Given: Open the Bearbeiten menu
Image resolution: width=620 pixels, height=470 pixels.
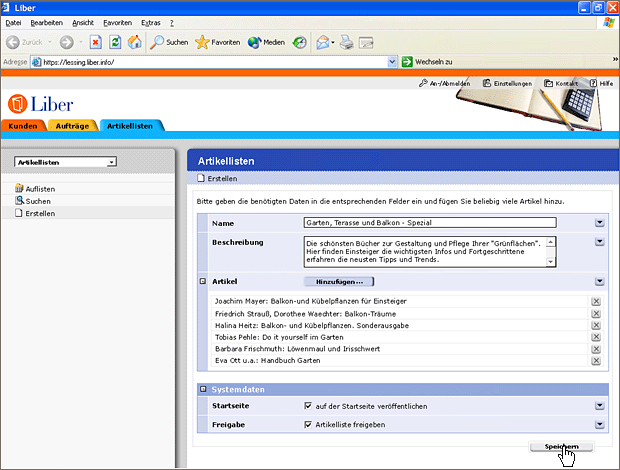Looking at the screenshot, I should coord(47,23).
